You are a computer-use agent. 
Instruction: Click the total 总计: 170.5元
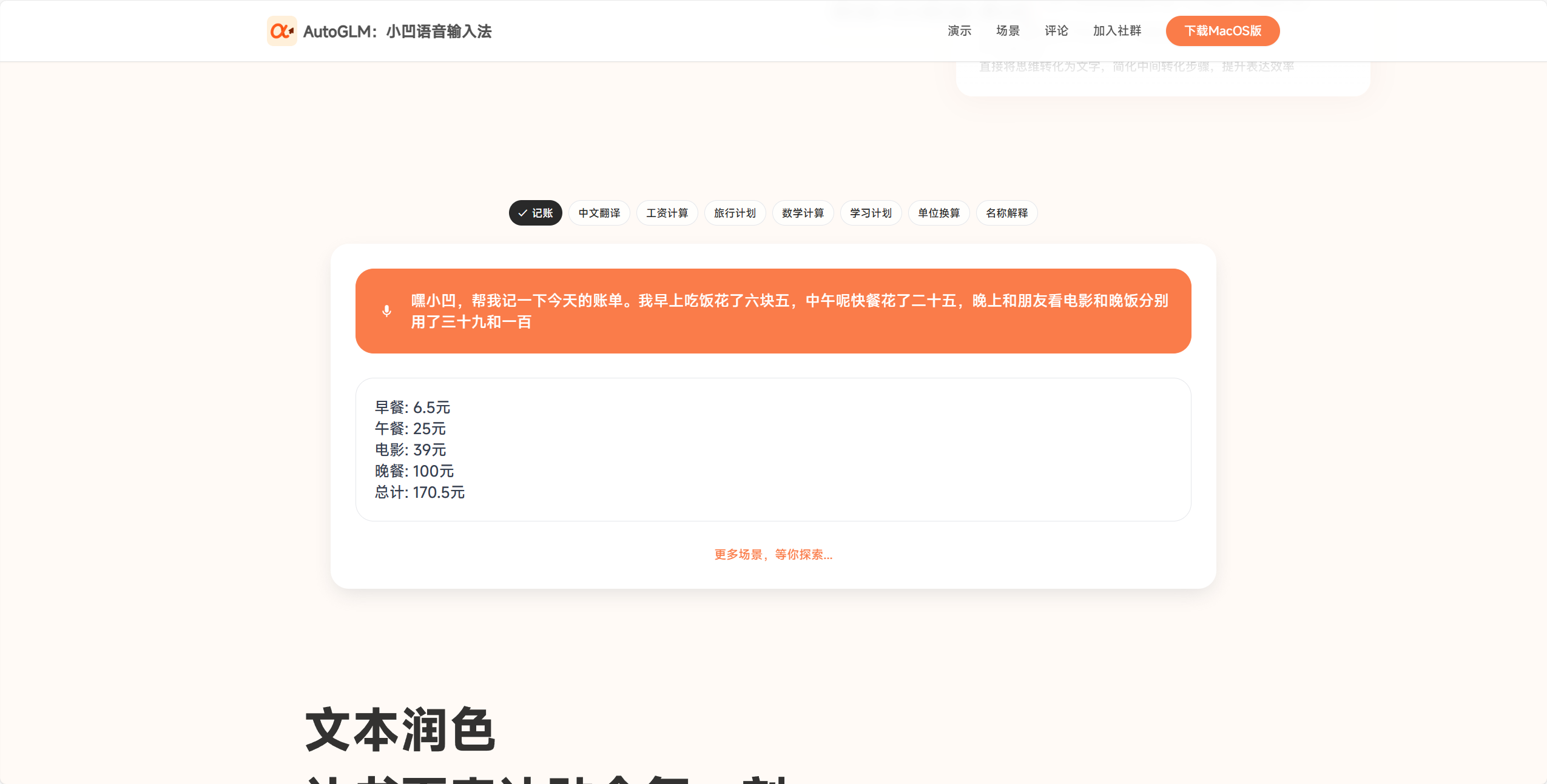(420, 492)
